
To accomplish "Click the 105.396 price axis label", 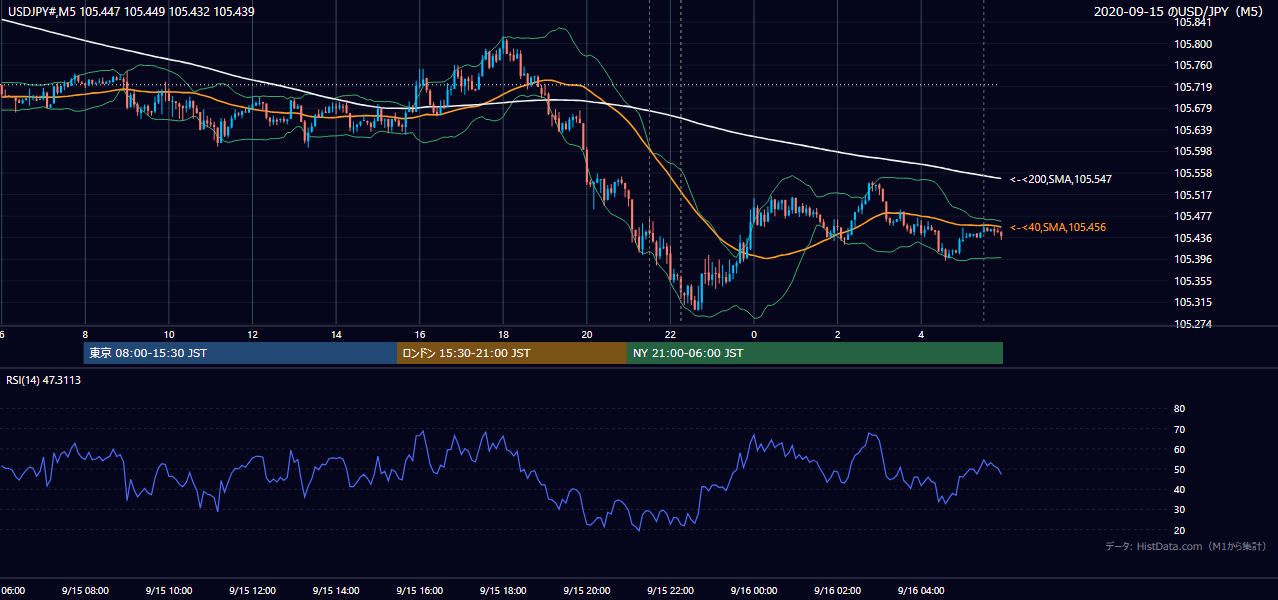I will click(1193, 259).
